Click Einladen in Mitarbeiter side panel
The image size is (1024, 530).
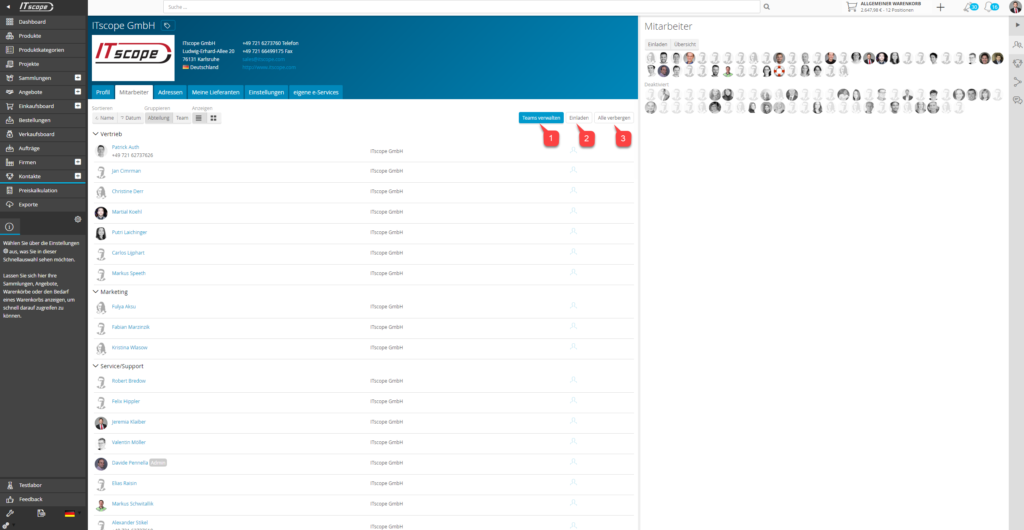coord(658,44)
